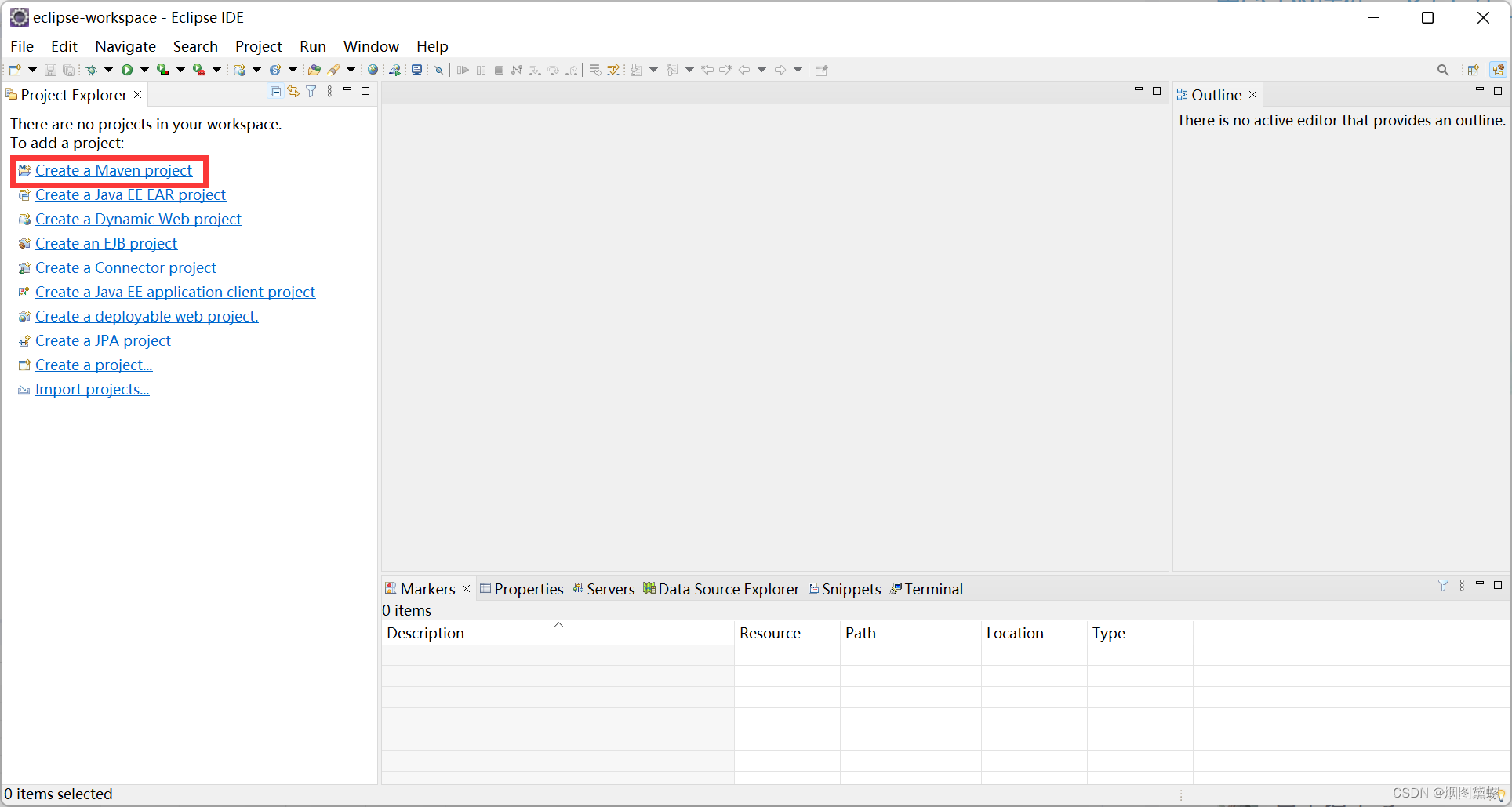Open the Back history dropdown arrow
This screenshot has height=807, width=1512.
coord(761,70)
